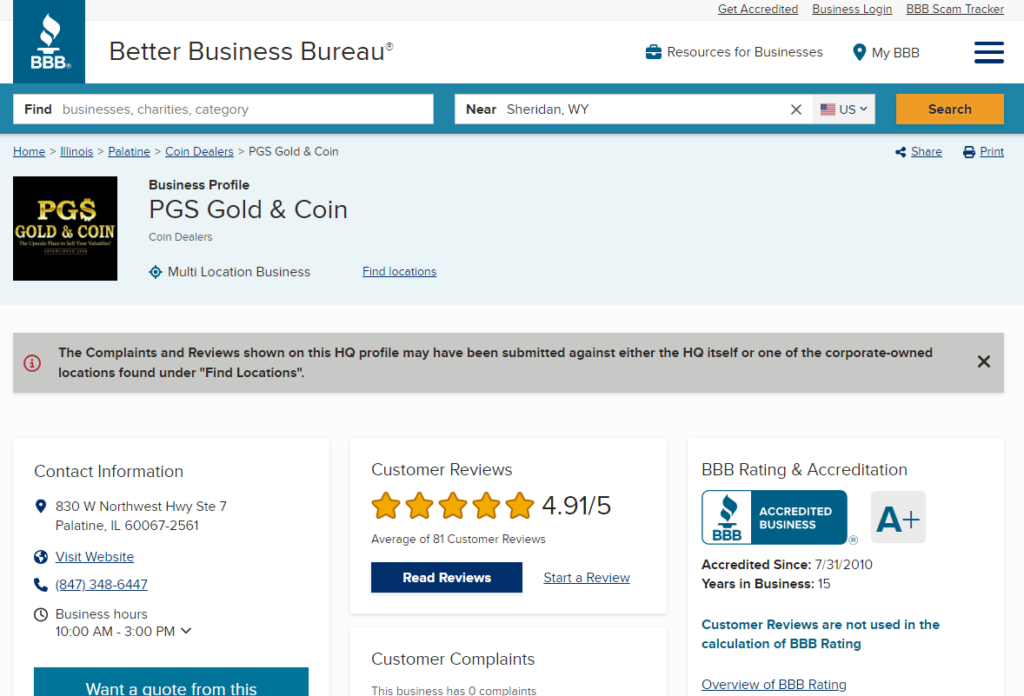Screen dimensions: 1024x696
Task: Focus the Near location input field
Action: pyautogui.click(x=633, y=109)
